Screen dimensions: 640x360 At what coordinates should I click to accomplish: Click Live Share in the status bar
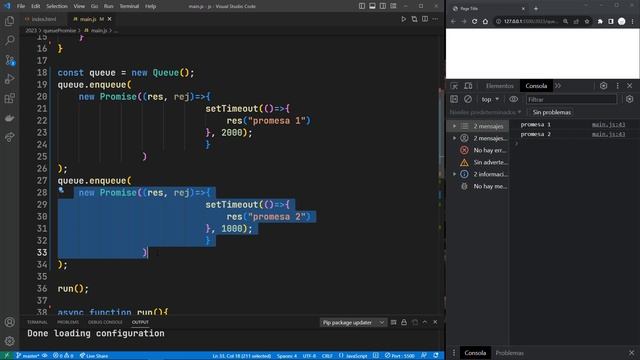(x=94, y=356)
